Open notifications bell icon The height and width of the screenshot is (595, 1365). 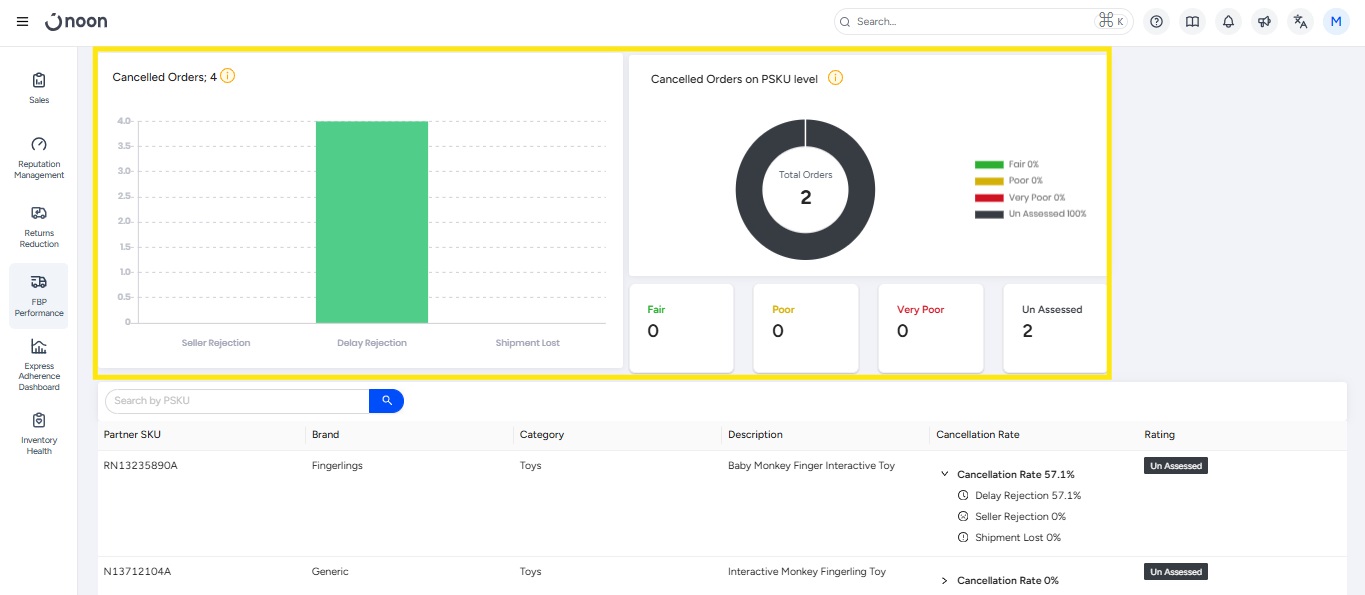(x=1228, y=22)
